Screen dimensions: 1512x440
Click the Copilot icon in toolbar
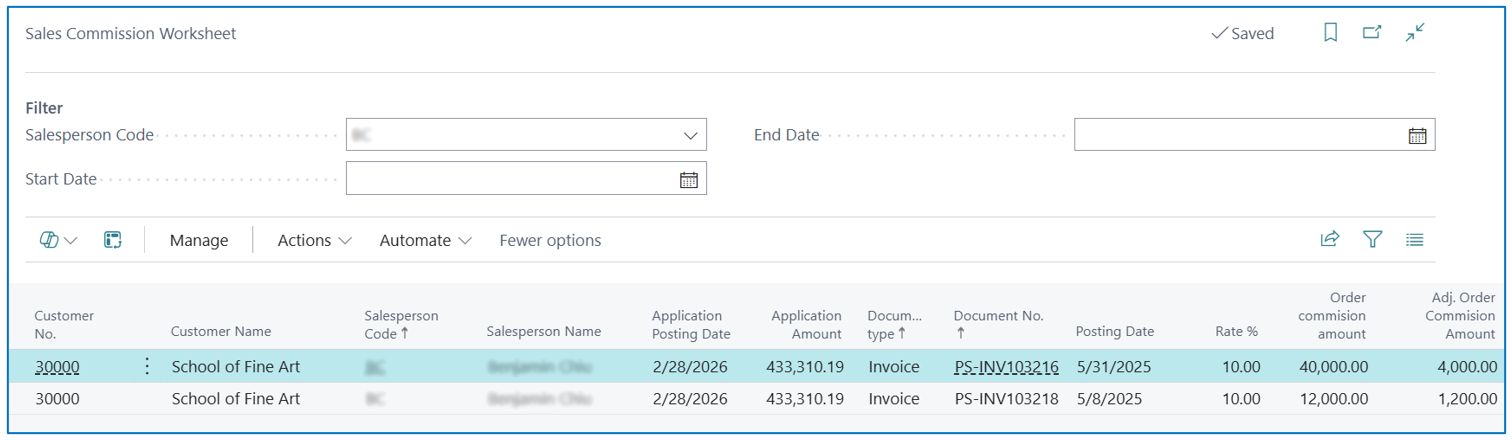tap(48, 240)
